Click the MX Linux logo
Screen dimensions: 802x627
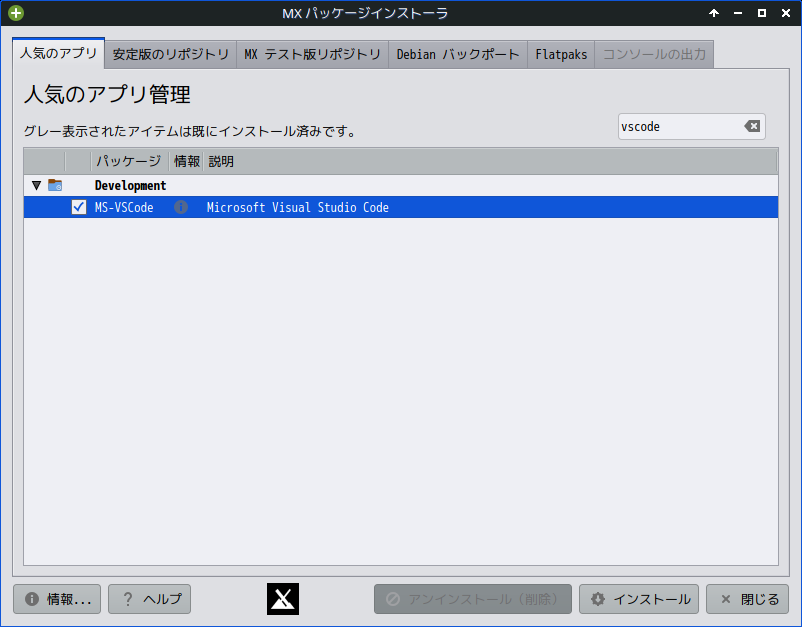tap(283, 599)
